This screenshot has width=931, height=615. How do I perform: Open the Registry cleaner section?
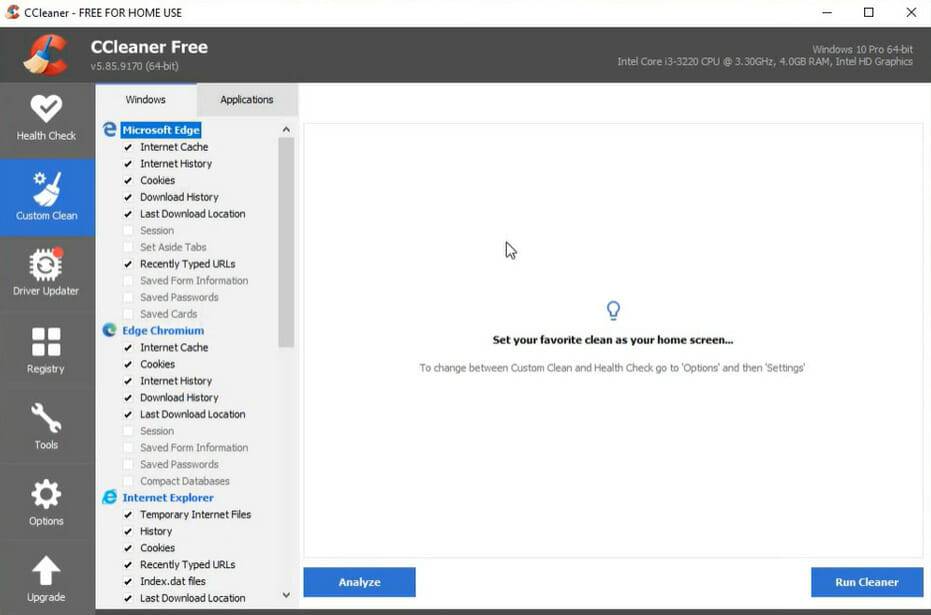point(46,348)
